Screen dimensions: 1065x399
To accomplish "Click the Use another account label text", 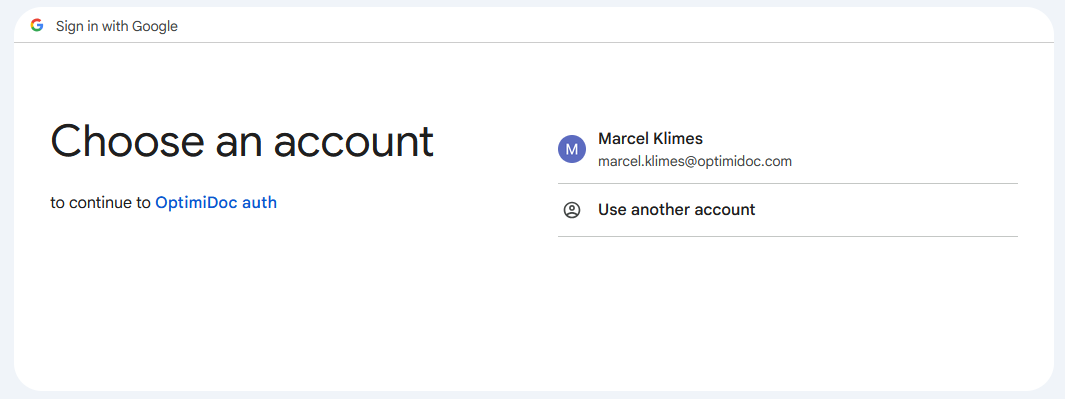I will (x=676, y=209).
